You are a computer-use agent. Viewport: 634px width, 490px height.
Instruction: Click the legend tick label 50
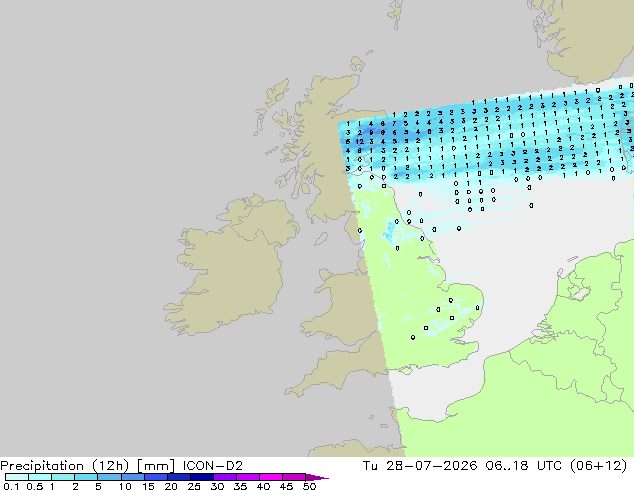[x=309, y=486]
